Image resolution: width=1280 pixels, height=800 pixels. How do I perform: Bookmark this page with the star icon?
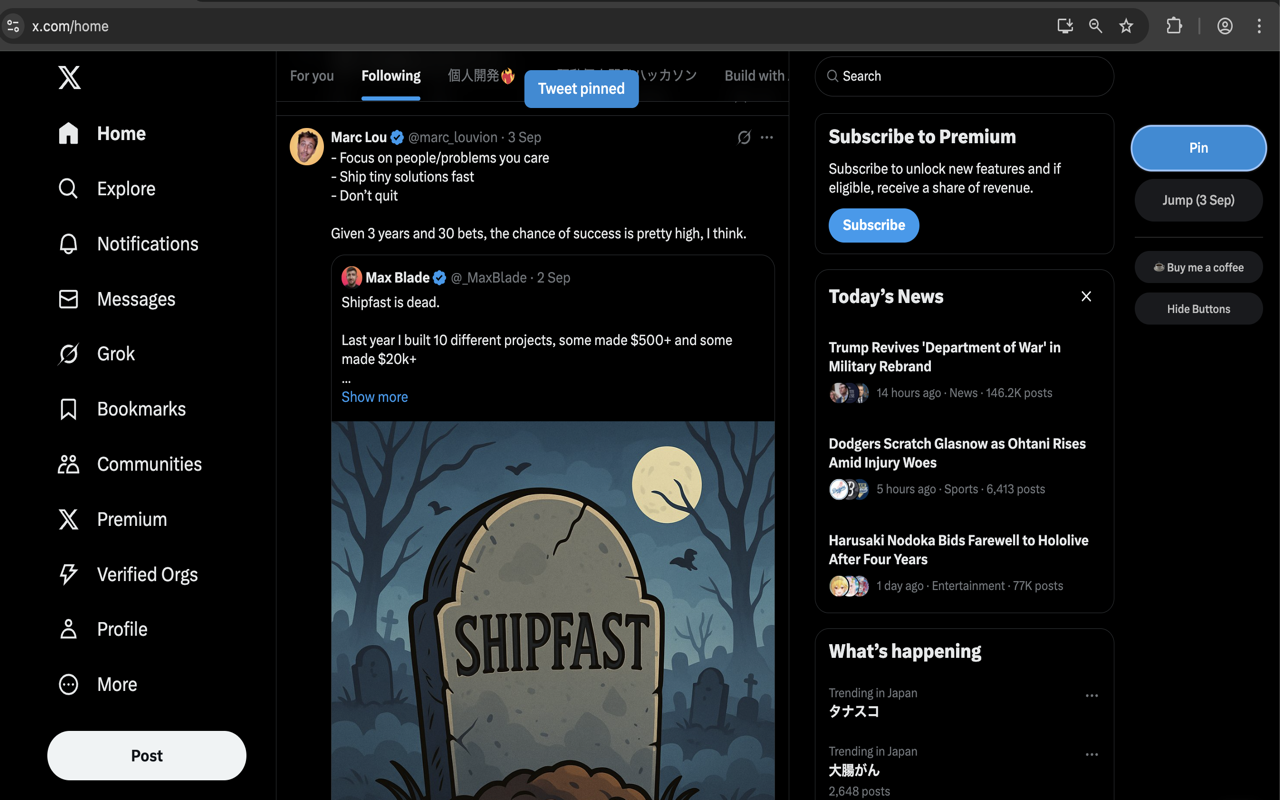pyautogui.click(x=1127, y=26)
